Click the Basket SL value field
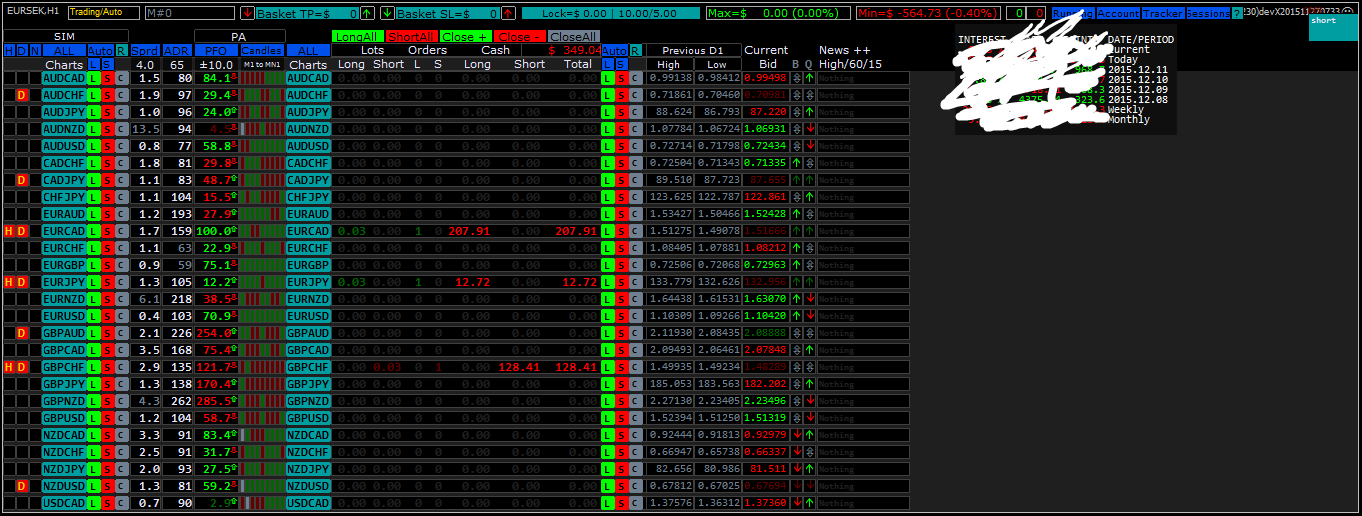The width and height of the screenshot is (1362, 516). (448, 13)
